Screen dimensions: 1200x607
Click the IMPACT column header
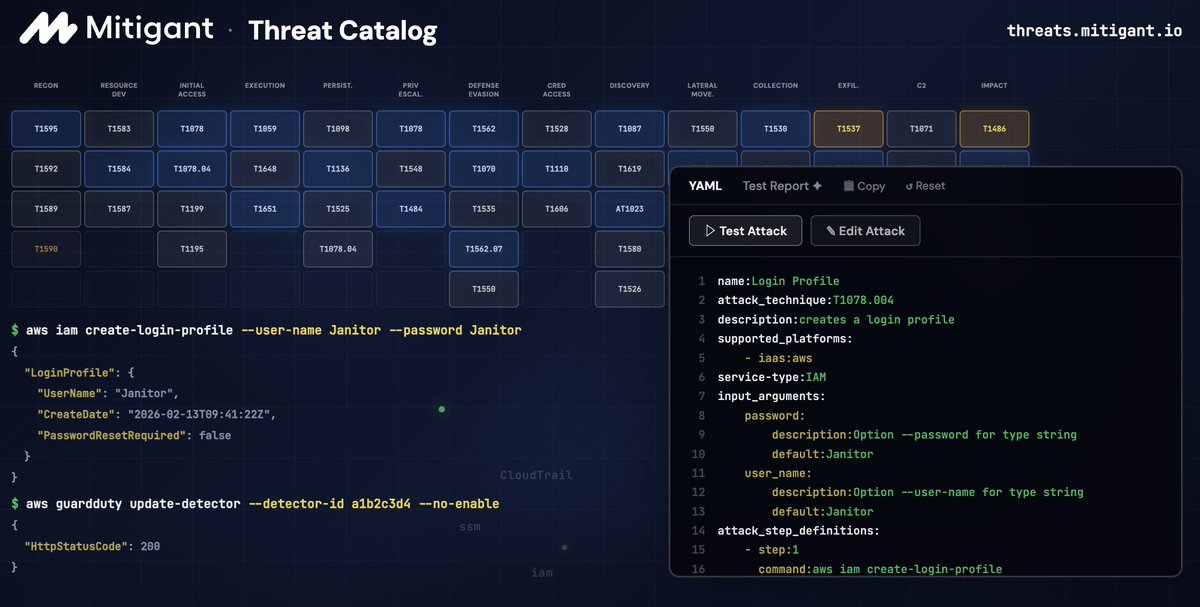coord(995,86)
